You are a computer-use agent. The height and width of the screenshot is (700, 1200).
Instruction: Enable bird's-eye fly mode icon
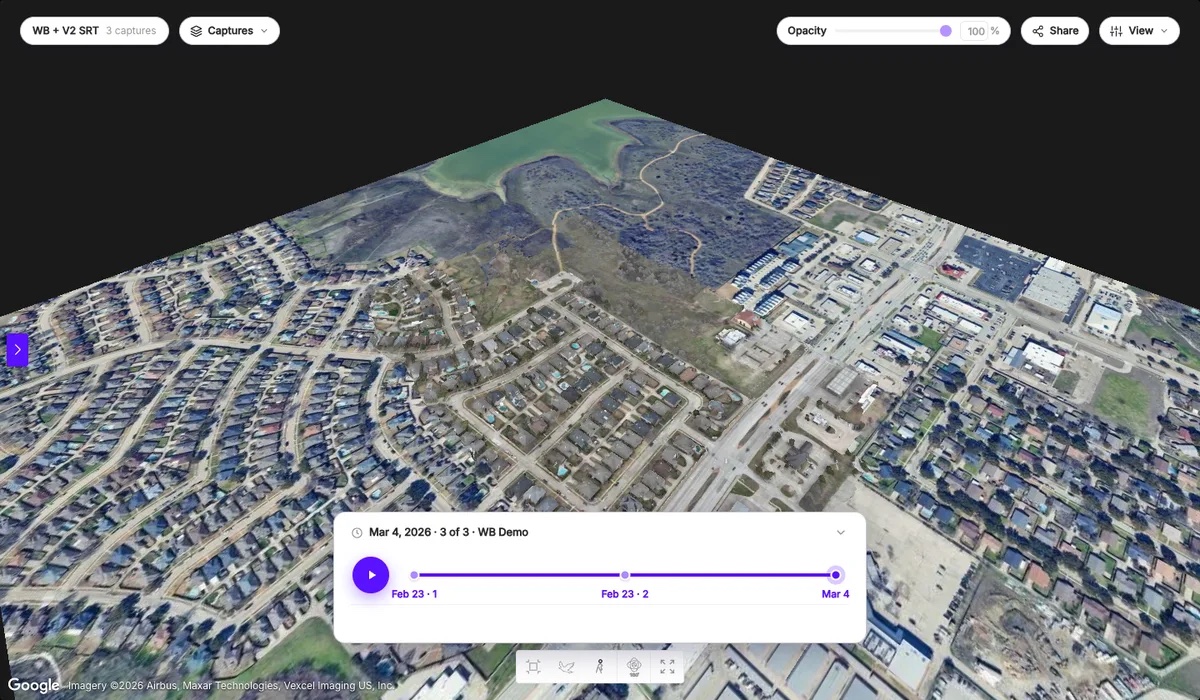pos(566,667)
